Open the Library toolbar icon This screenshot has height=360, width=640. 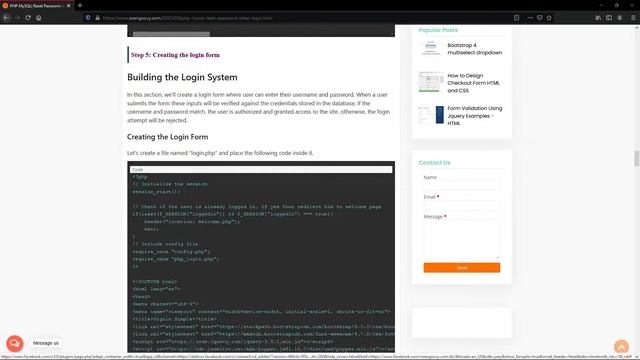point(598,18)
